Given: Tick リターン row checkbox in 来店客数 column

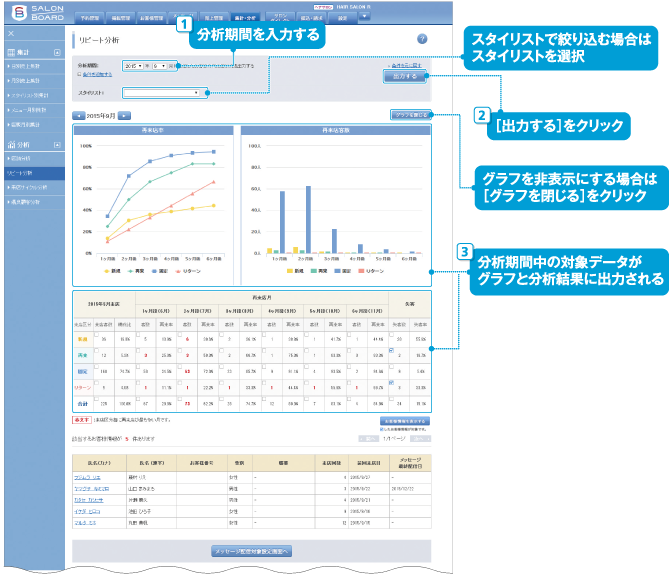Looking at the screenshot, I should coord(97,383).
